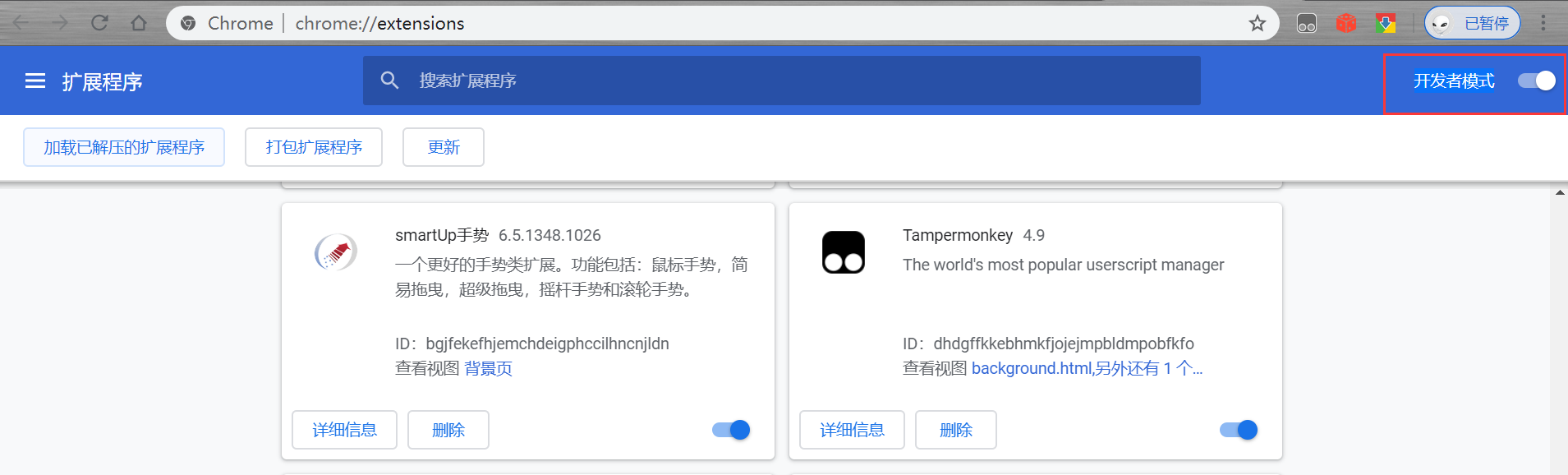This screenshot has width=1568, height=475.
Task: Open 详细信息 for Tampermonkey
Action: [852, 430]
